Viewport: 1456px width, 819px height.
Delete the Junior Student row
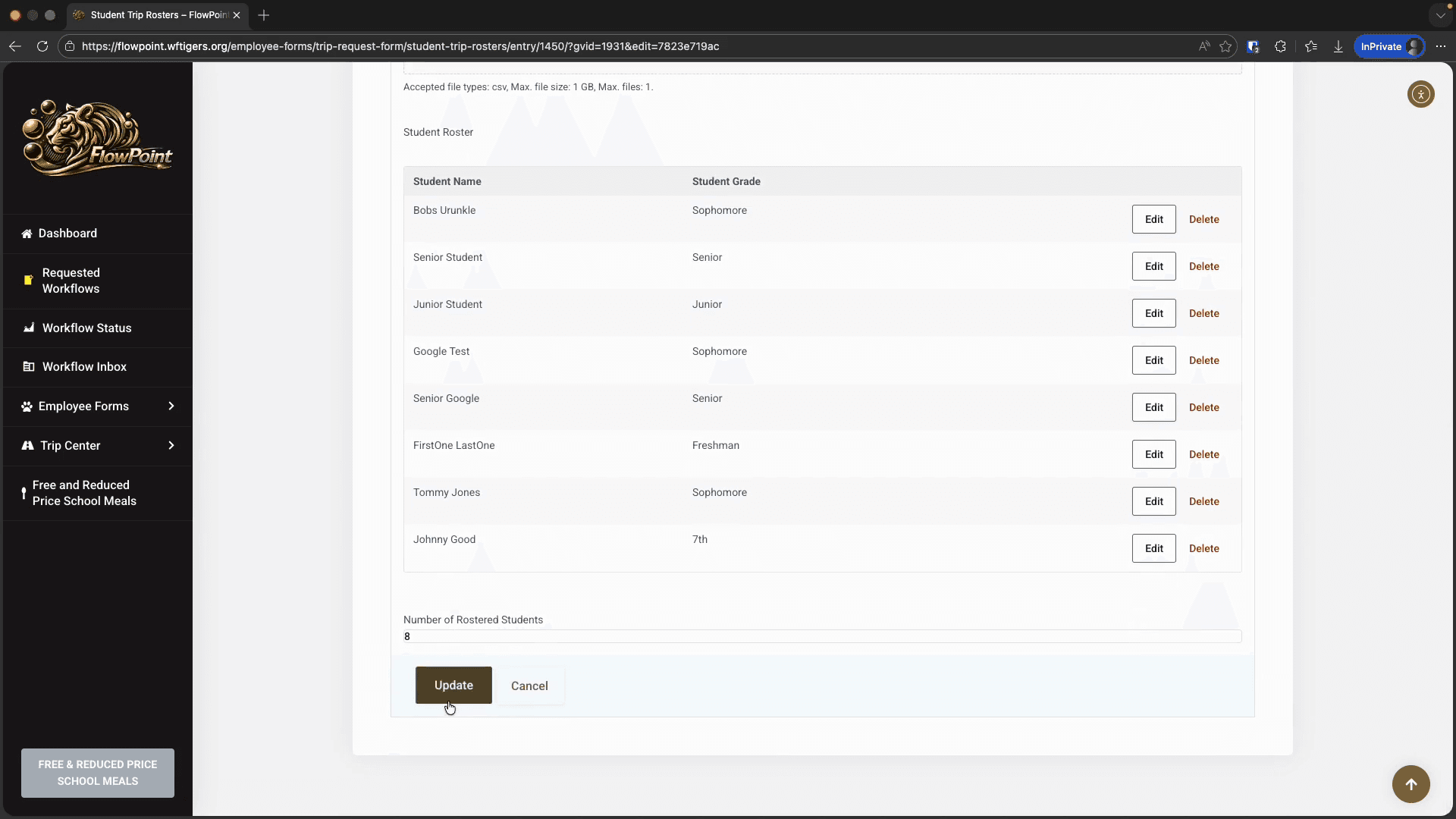[x=1203, y=313]
